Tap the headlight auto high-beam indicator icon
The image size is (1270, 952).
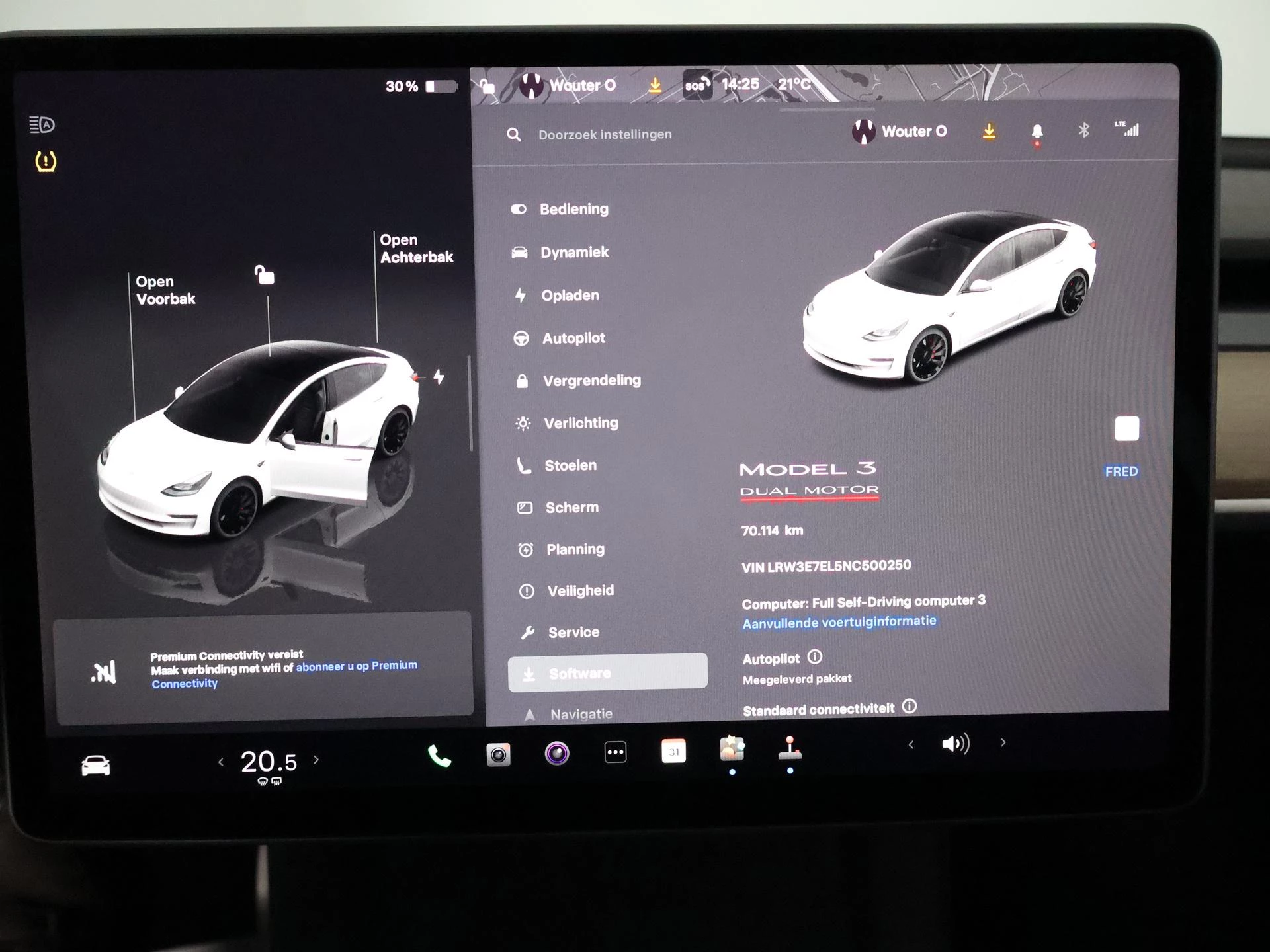[x=42, y=124]
